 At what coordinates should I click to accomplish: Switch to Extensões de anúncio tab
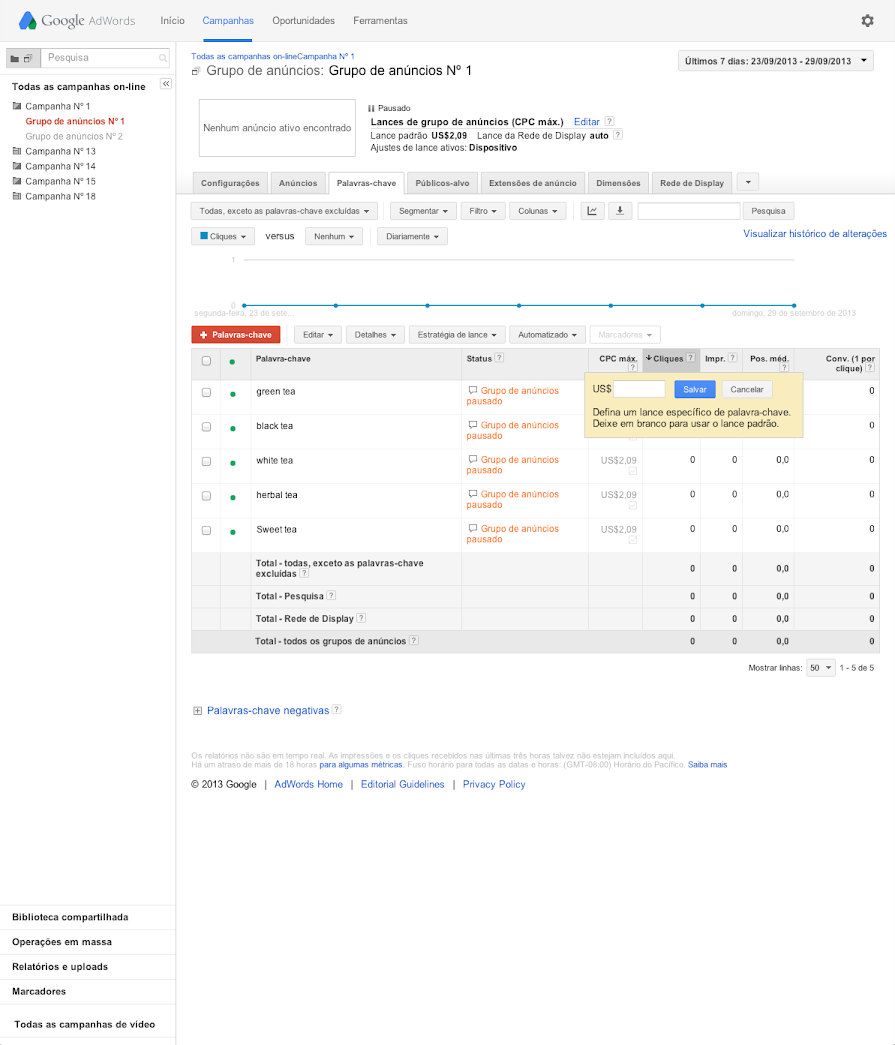[532, 183]
